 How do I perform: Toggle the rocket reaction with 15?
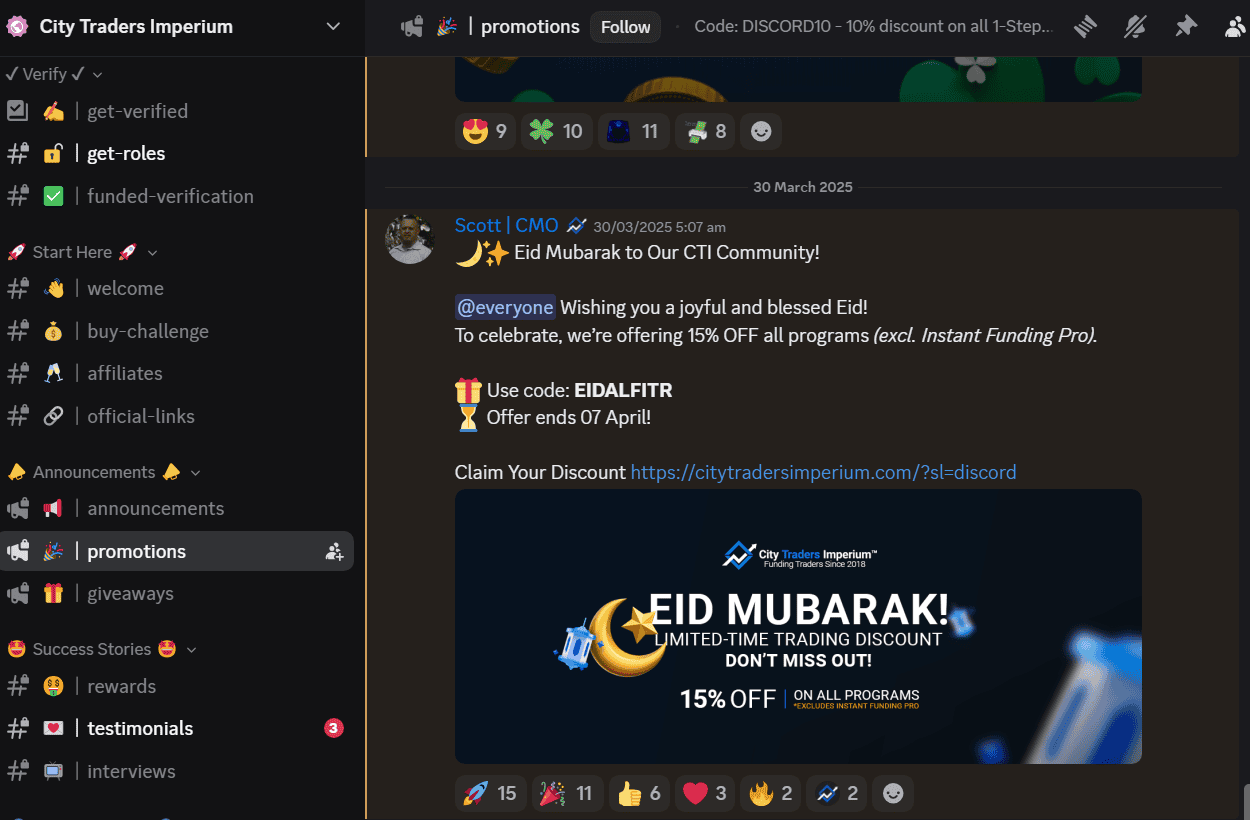tap(490, 793)
